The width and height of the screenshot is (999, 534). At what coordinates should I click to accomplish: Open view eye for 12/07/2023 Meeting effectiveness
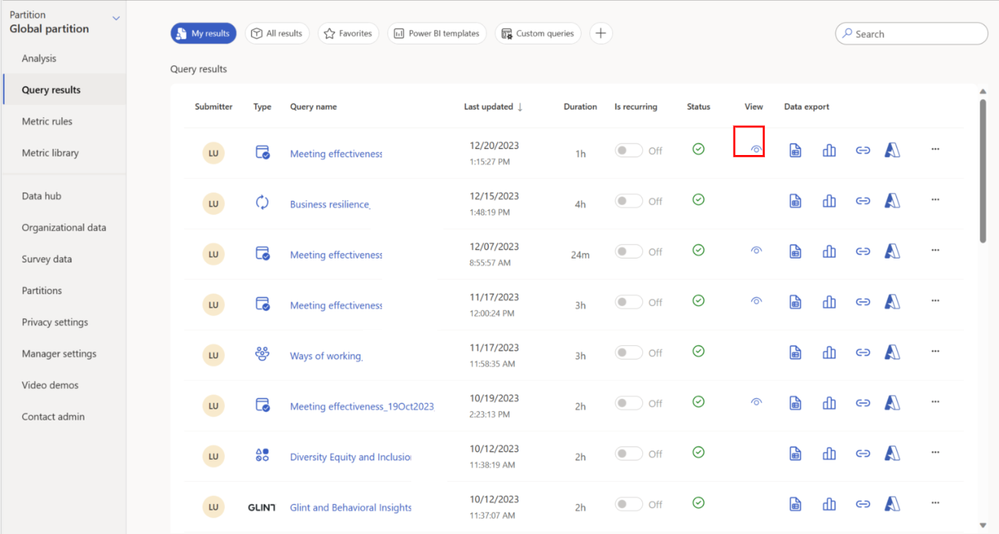click(x=756, y=250)
